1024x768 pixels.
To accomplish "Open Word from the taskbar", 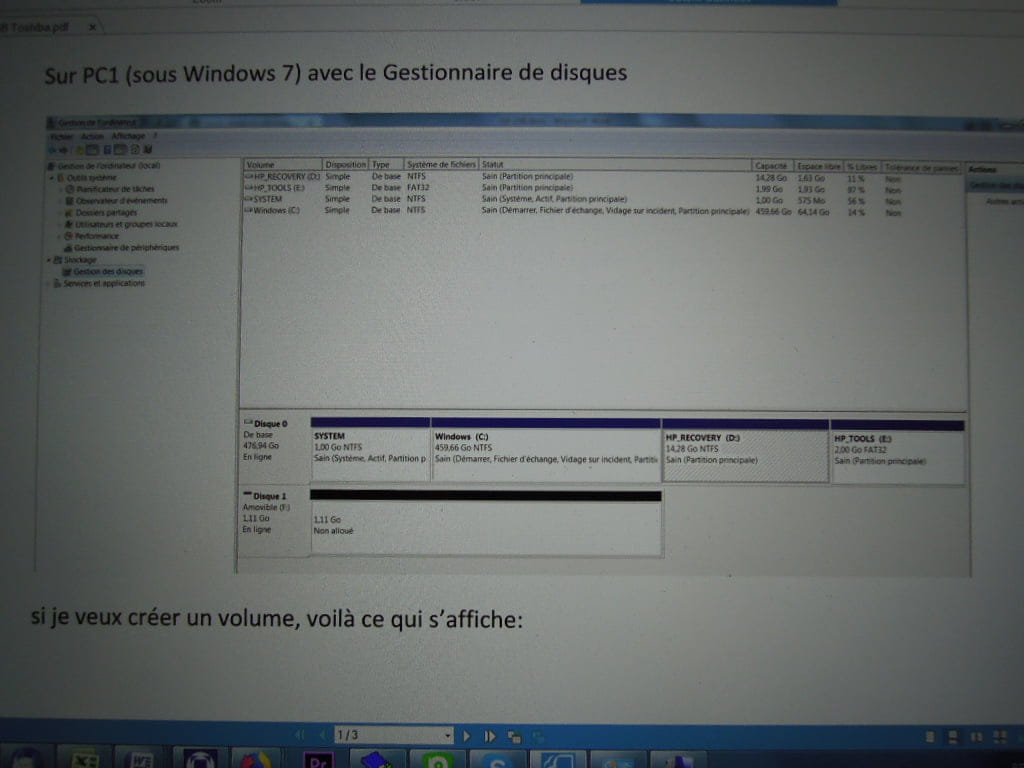I will pos(142,758).
